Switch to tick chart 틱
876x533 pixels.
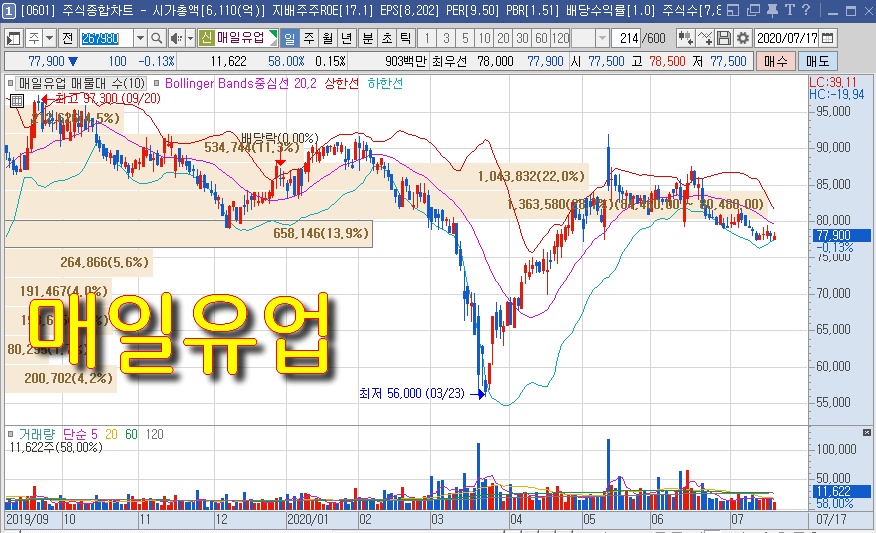[406, 39]
